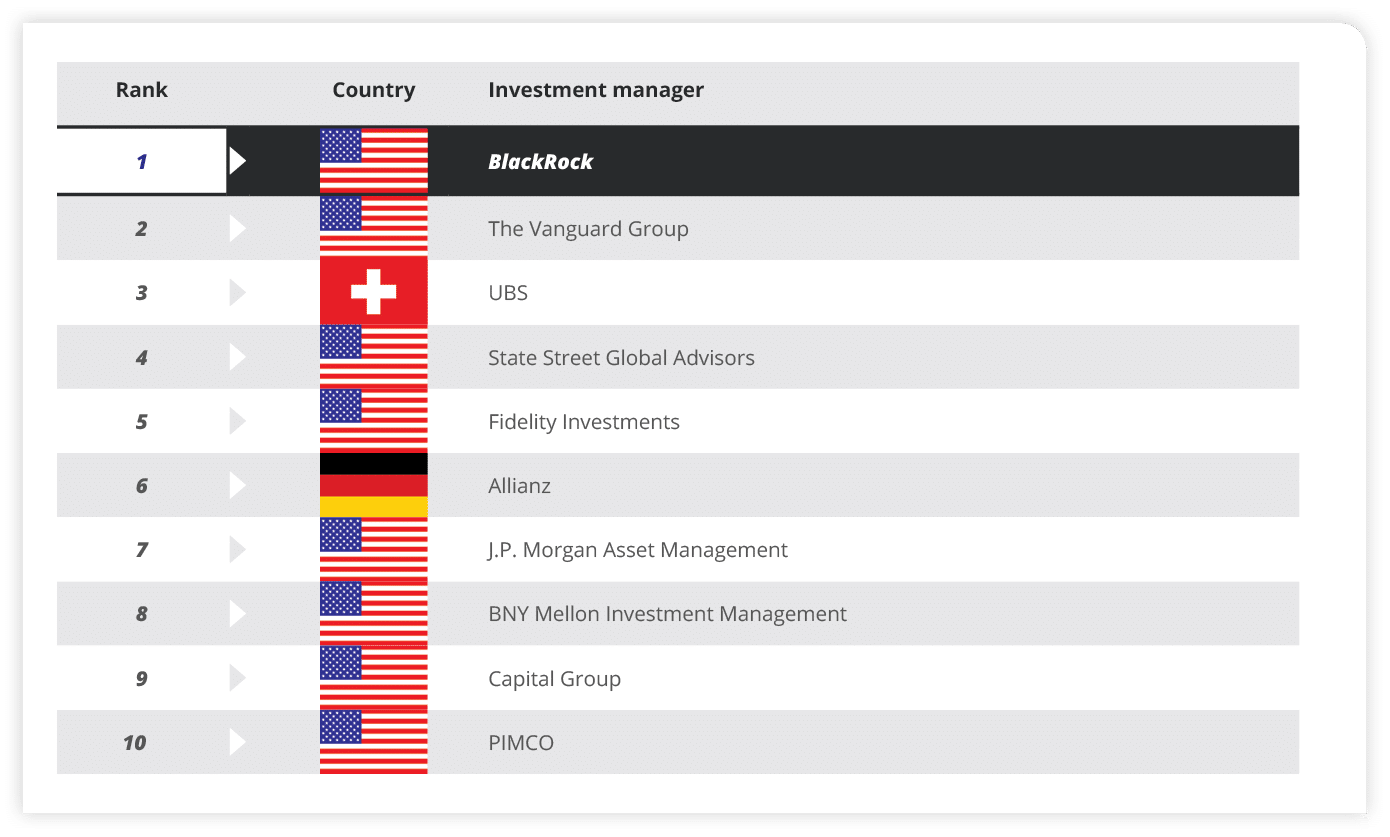Click the US flag beside BlackRock
This screenshot has height=837, width=1390.
coord(373,160)
